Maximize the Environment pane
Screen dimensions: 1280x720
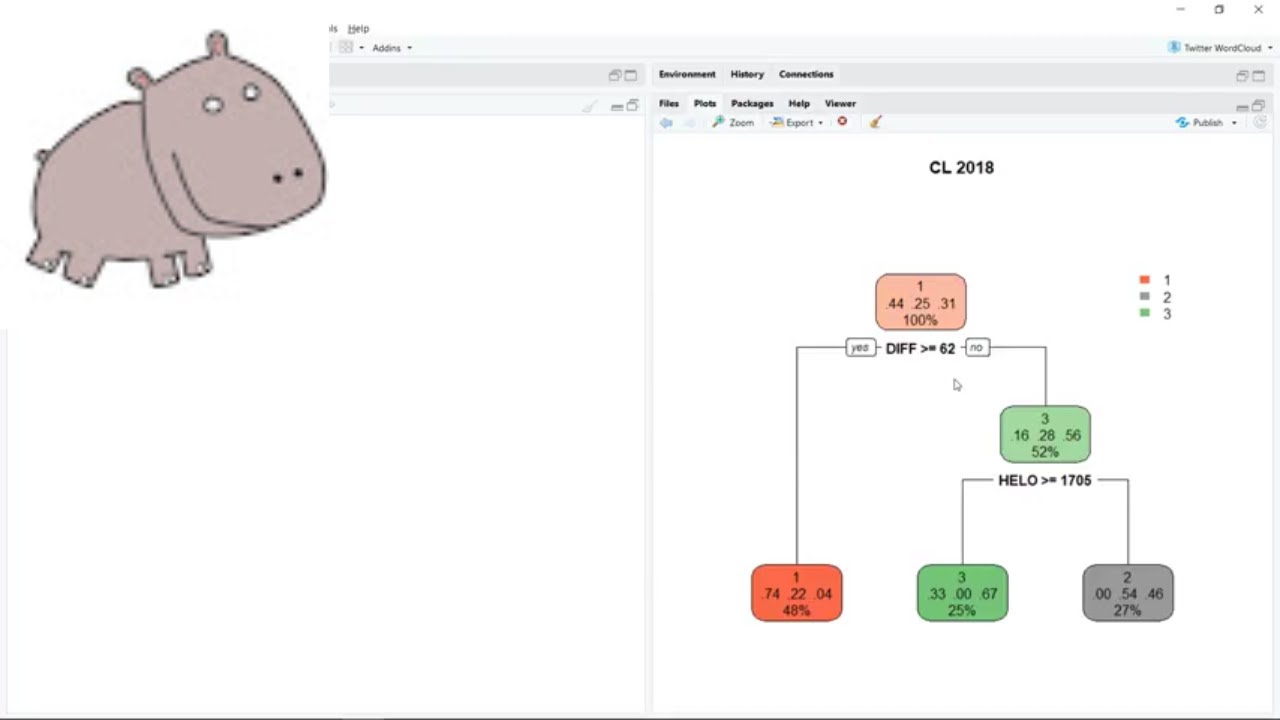tap(1258, 75)
